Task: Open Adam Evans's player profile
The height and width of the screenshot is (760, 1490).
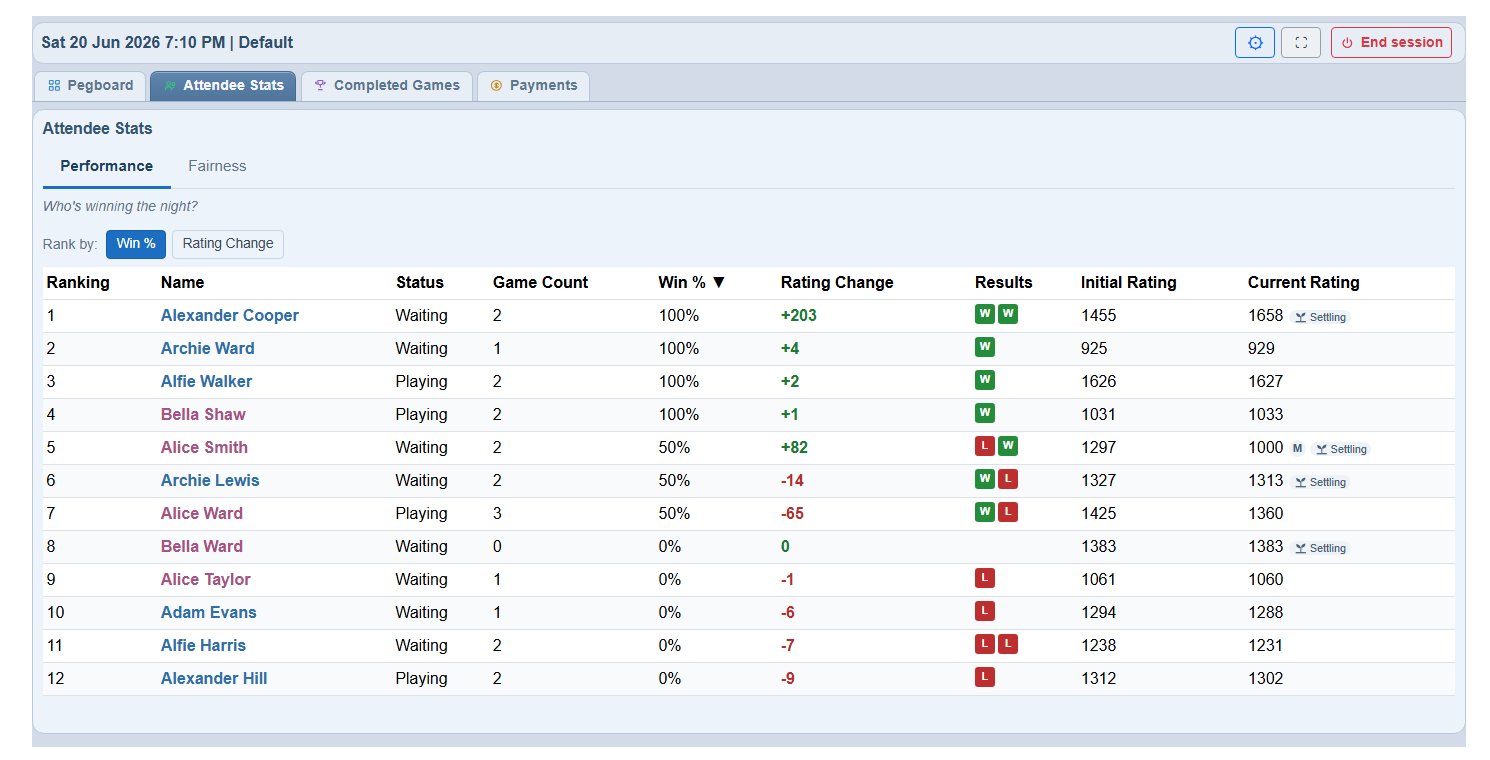Action: tap(209, 613)
